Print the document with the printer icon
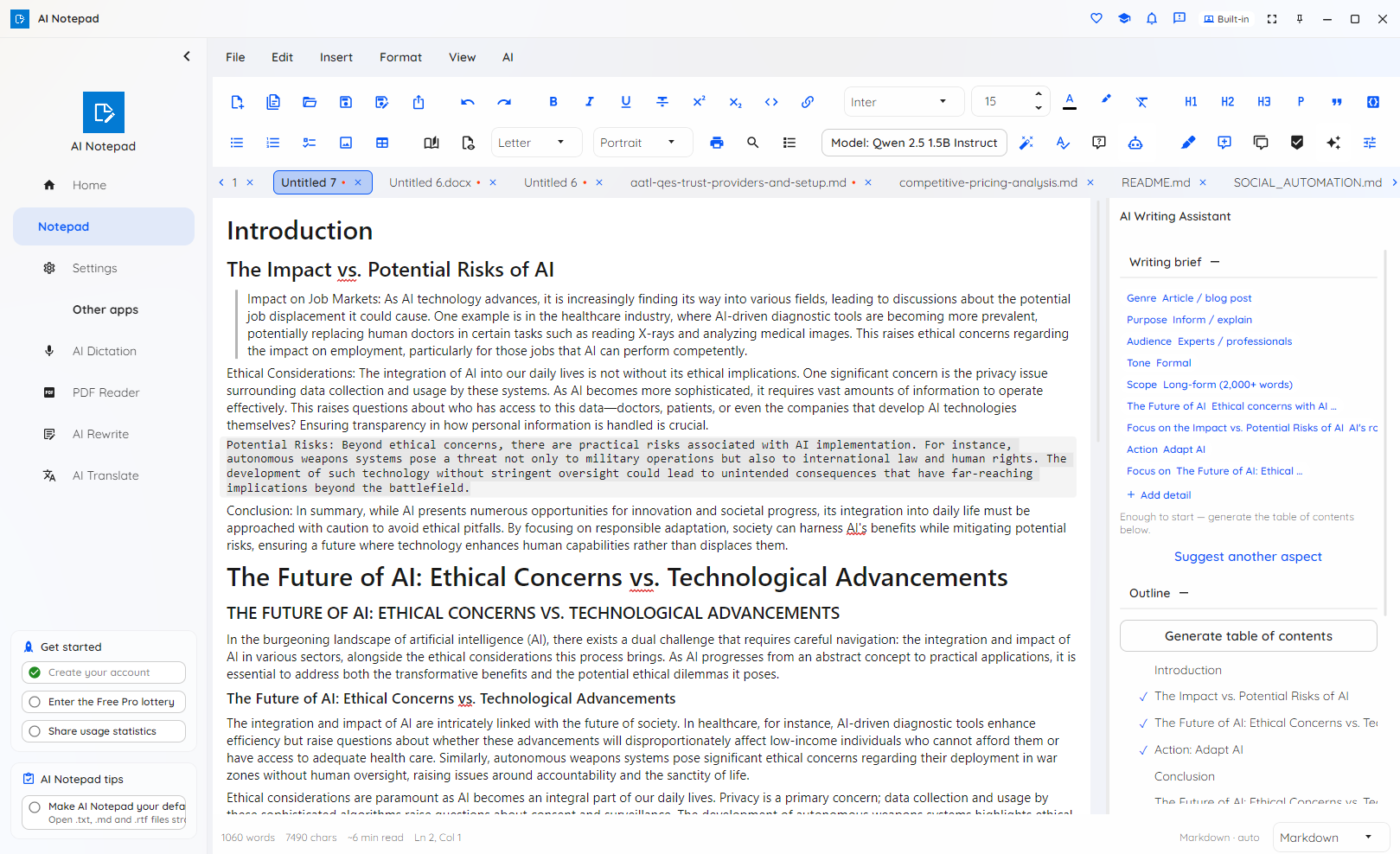1400x854 pixels. [x=717, y=143]
